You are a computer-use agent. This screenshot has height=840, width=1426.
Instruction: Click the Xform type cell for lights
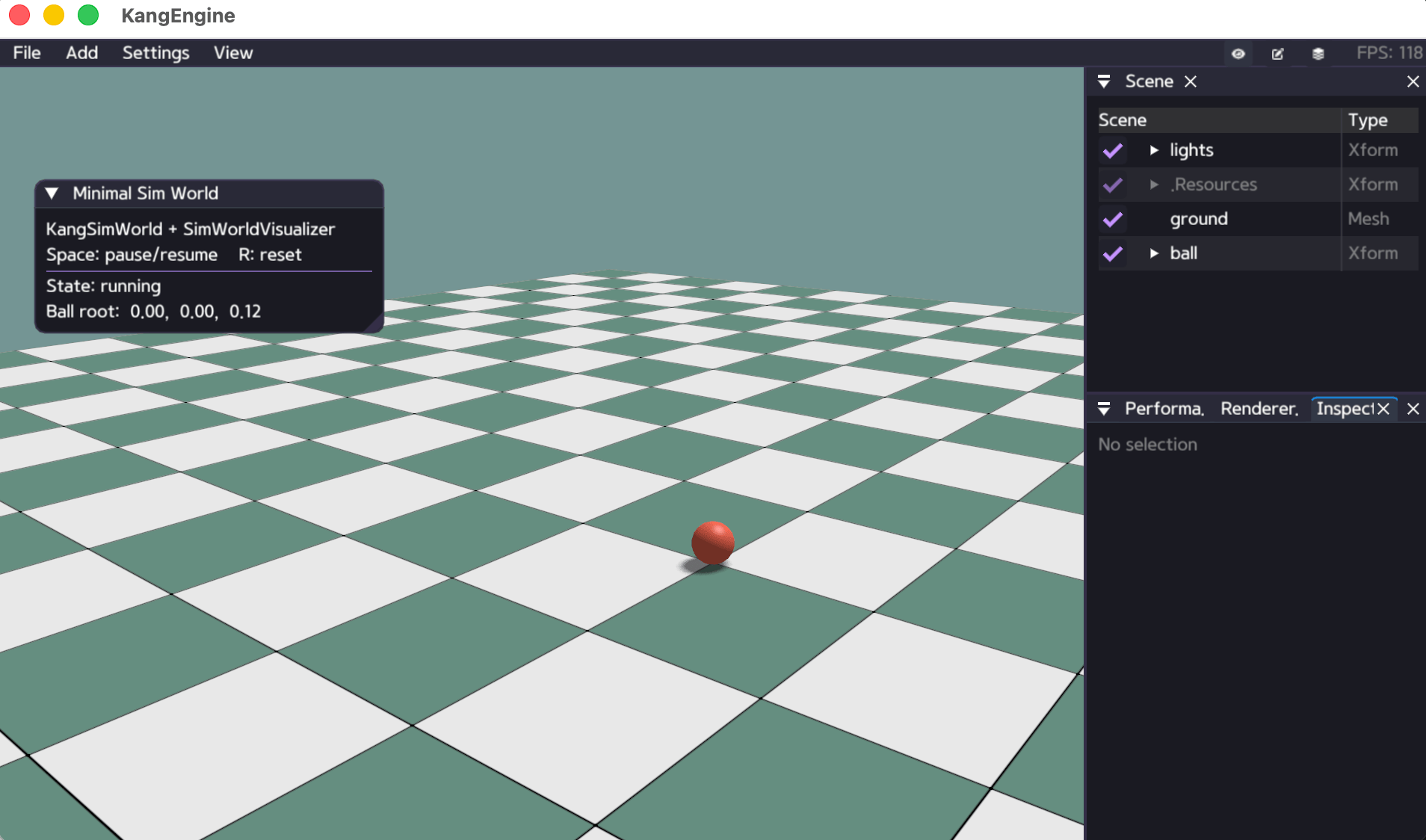pos(1373,150)
